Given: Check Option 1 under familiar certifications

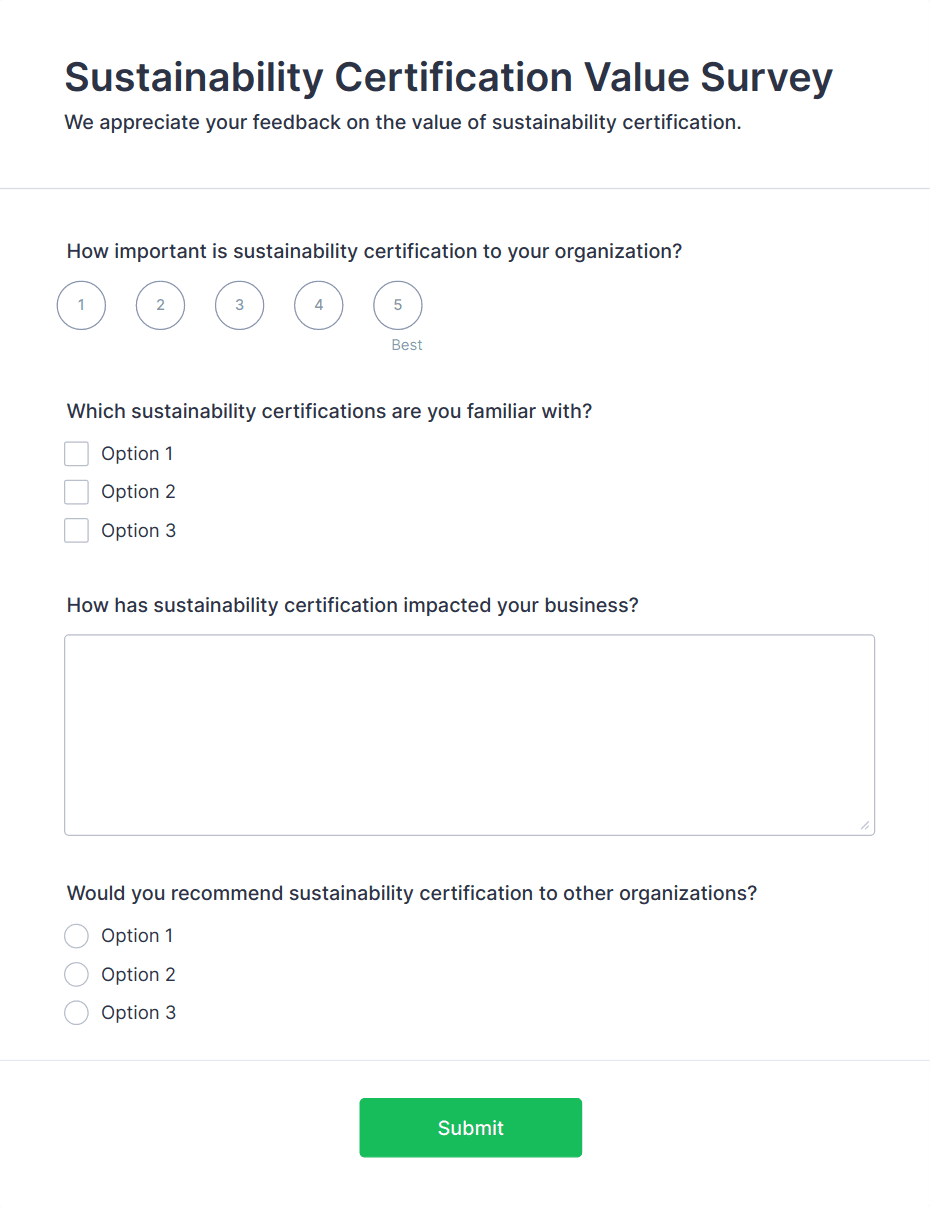Looking at the screenshot, I should [x=76, y=454].
